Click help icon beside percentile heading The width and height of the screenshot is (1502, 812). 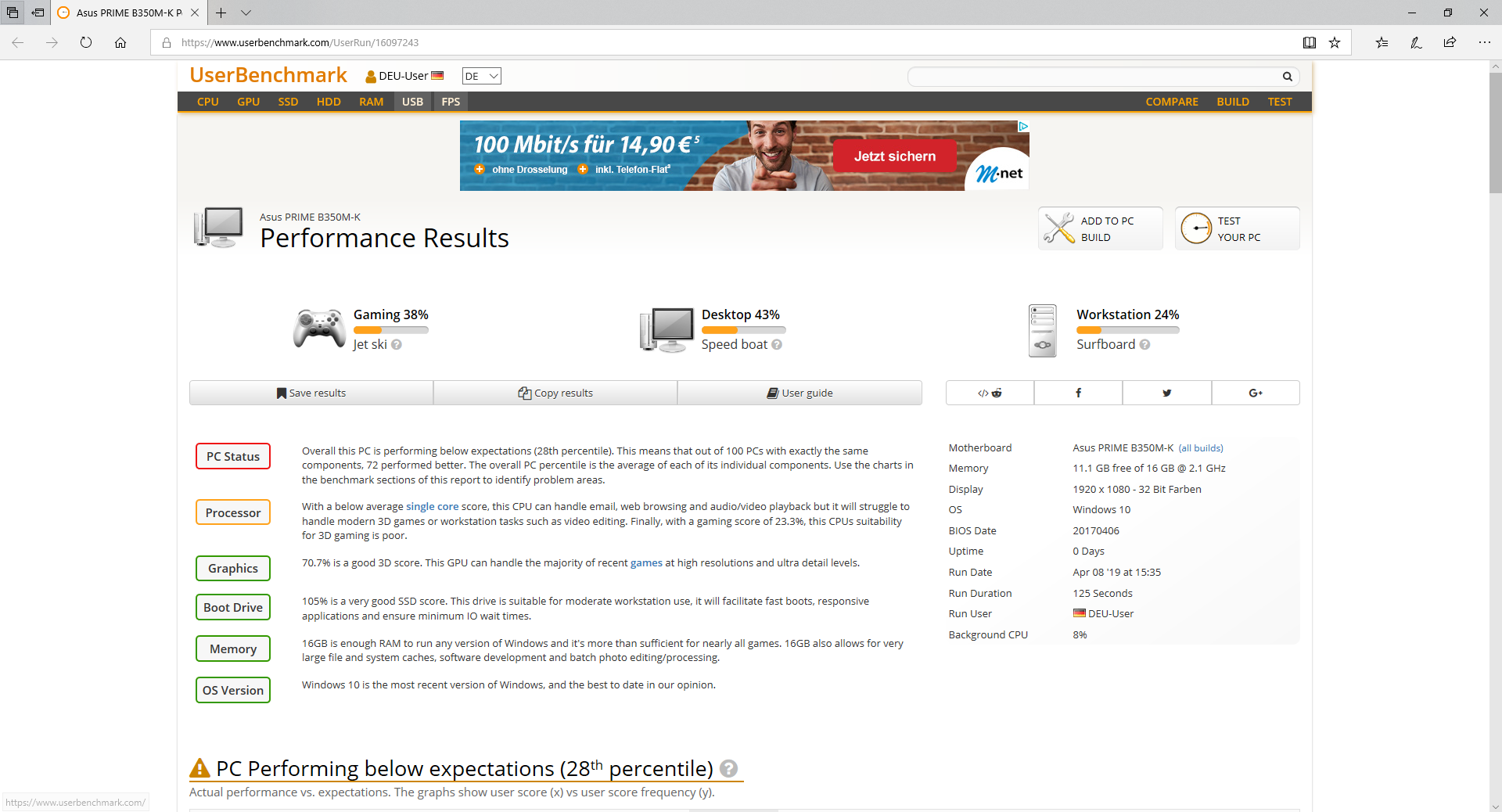(x=728, y=768)
